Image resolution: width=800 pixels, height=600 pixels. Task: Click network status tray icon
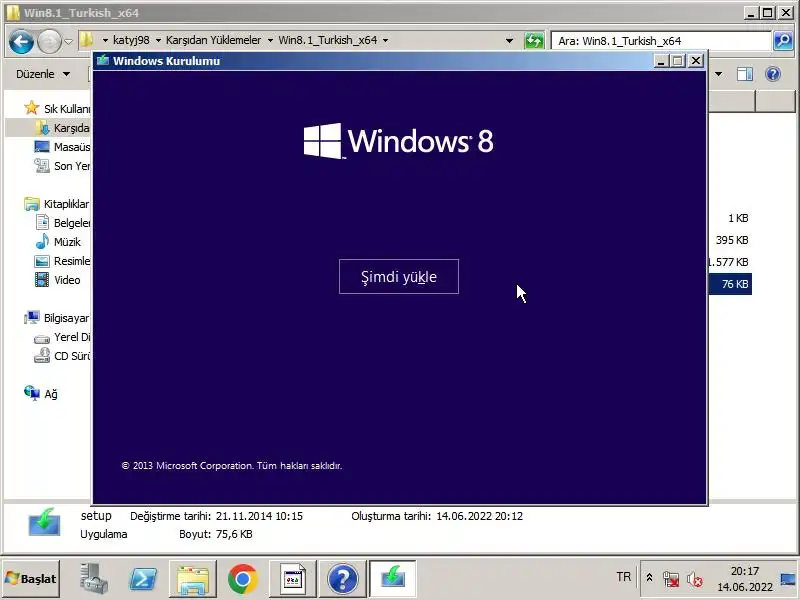670,579
